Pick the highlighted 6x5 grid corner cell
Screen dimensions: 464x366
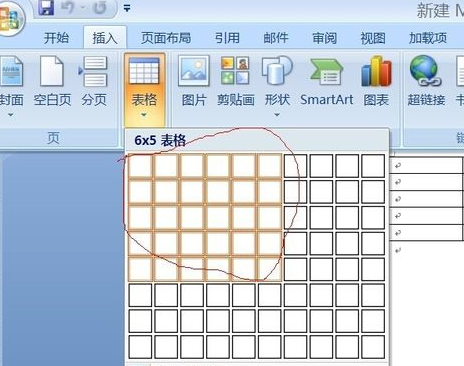pyautogui.click(x=270, y=269)
